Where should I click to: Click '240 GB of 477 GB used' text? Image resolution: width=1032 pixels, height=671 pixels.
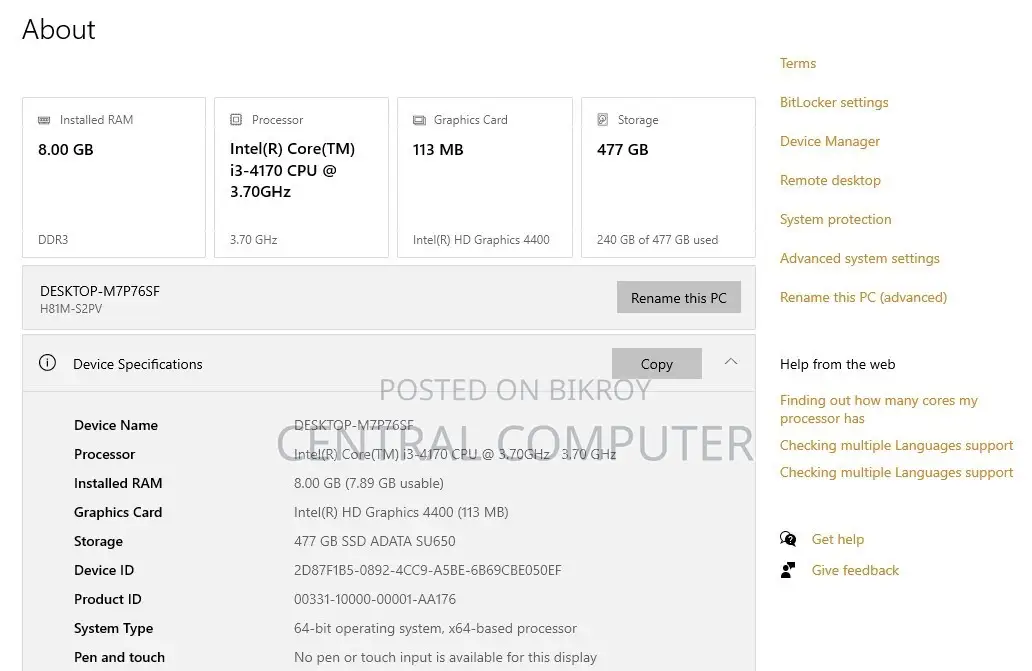tap(658, 240)
